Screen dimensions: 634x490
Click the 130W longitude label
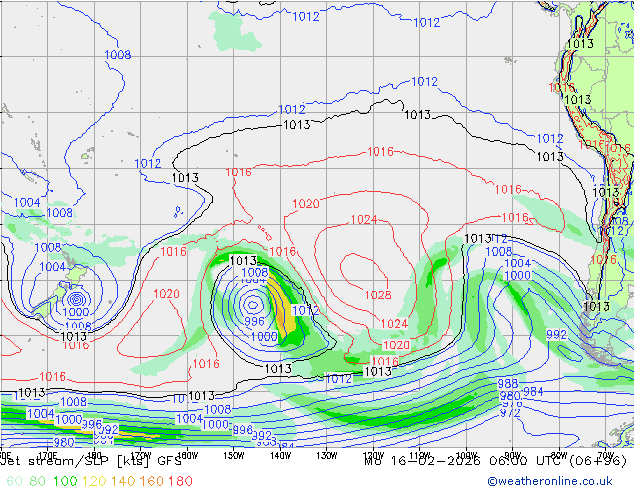327,456
